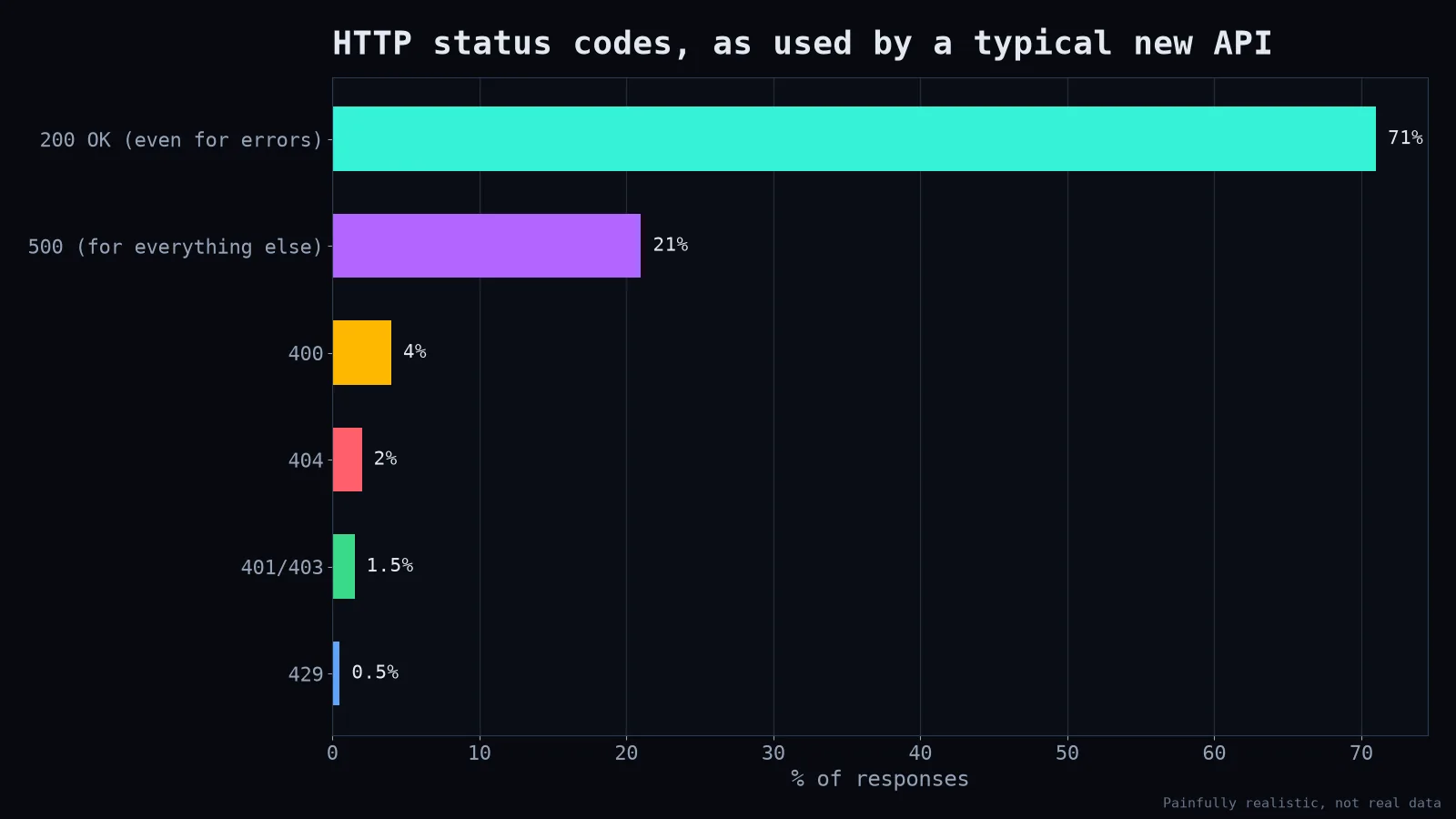Click the 'Painfully realistic, not real data' footnote
The height and width of the screenshot is (819, 1456).
pyautogui.click(x=1302, y=803)
